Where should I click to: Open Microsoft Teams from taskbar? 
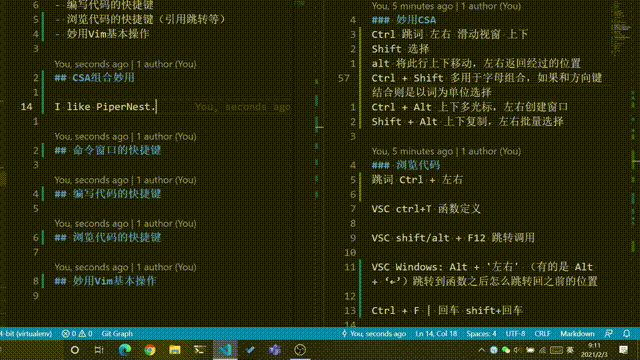pyautogui.click(x=275, y=350)
